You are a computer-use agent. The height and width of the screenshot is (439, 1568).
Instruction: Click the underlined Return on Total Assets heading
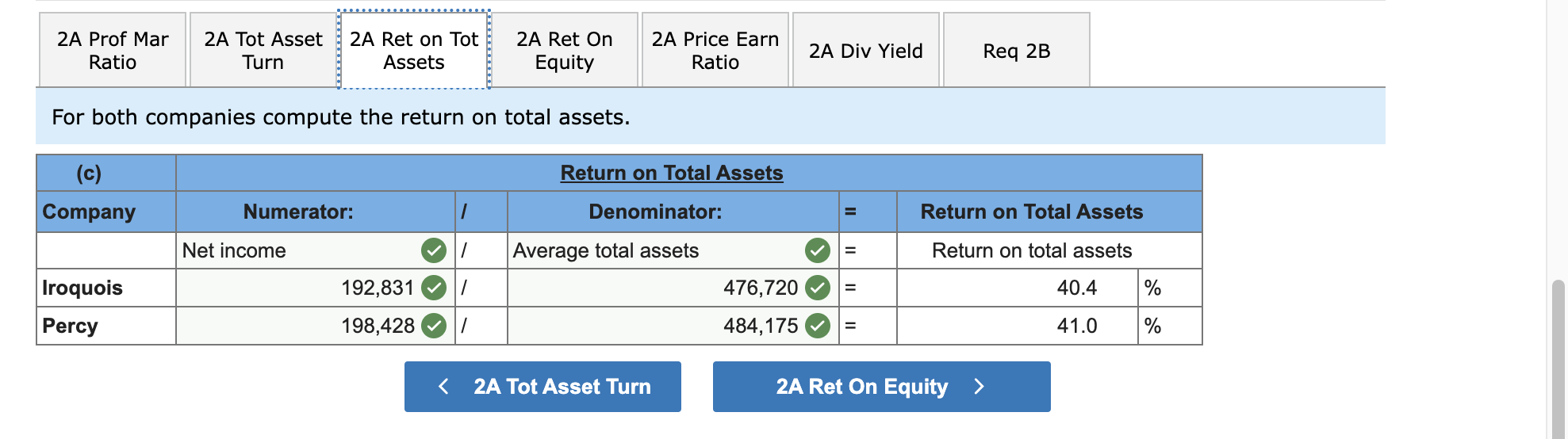pyautogui.click(x=672, y=173)
